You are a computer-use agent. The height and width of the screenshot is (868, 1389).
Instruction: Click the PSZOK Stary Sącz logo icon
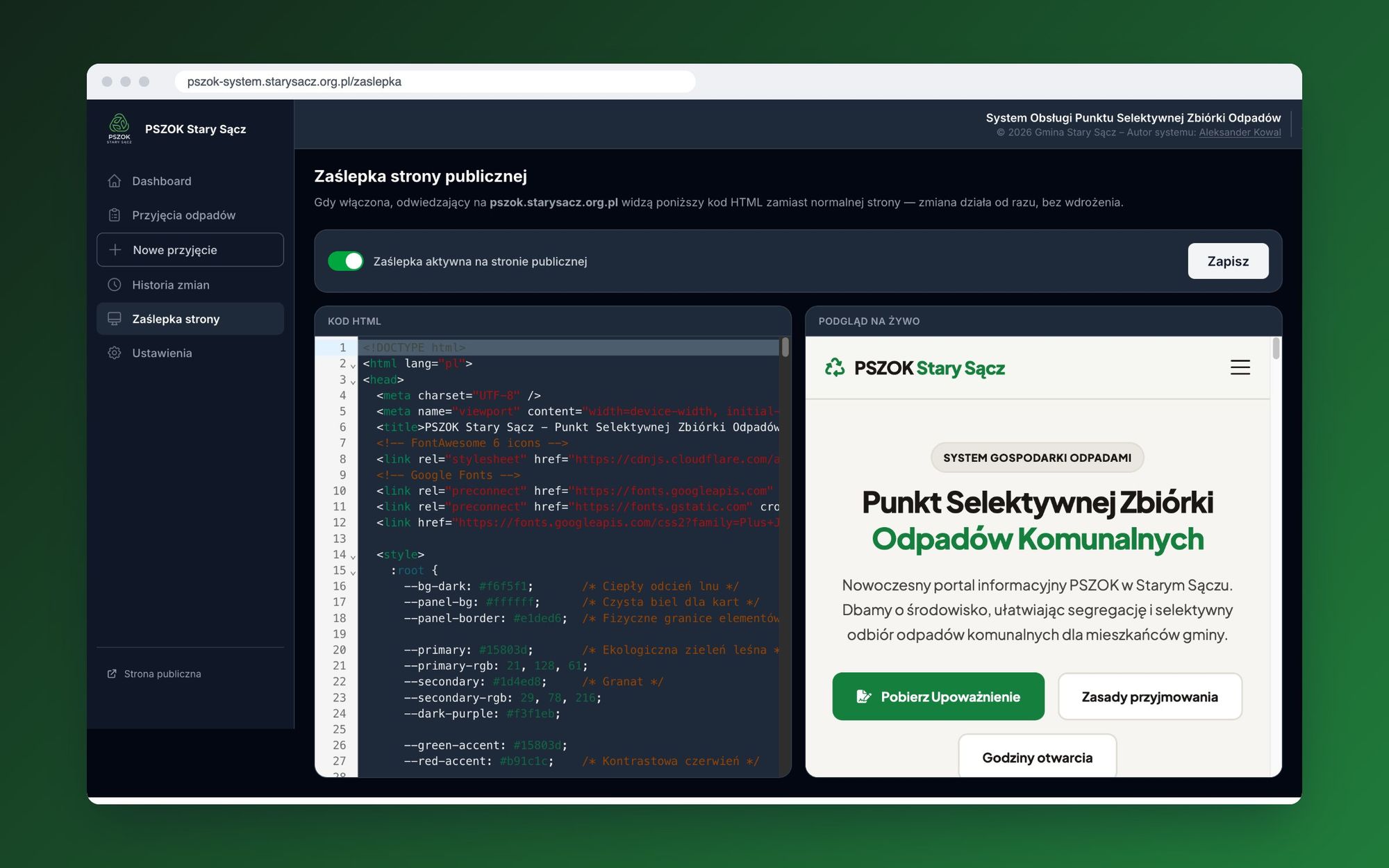point(119,128)
